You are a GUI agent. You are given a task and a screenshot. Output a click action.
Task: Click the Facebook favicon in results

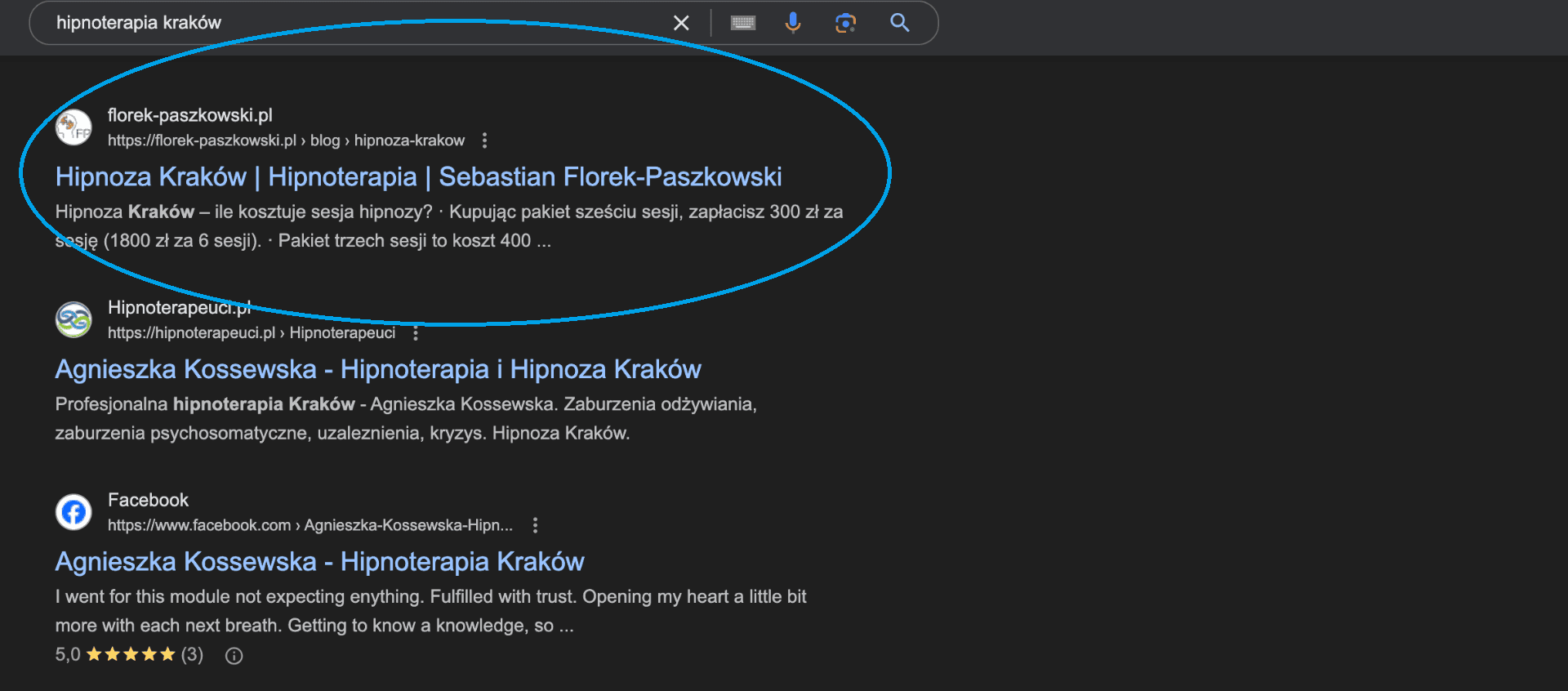click(x=73, y=512)
